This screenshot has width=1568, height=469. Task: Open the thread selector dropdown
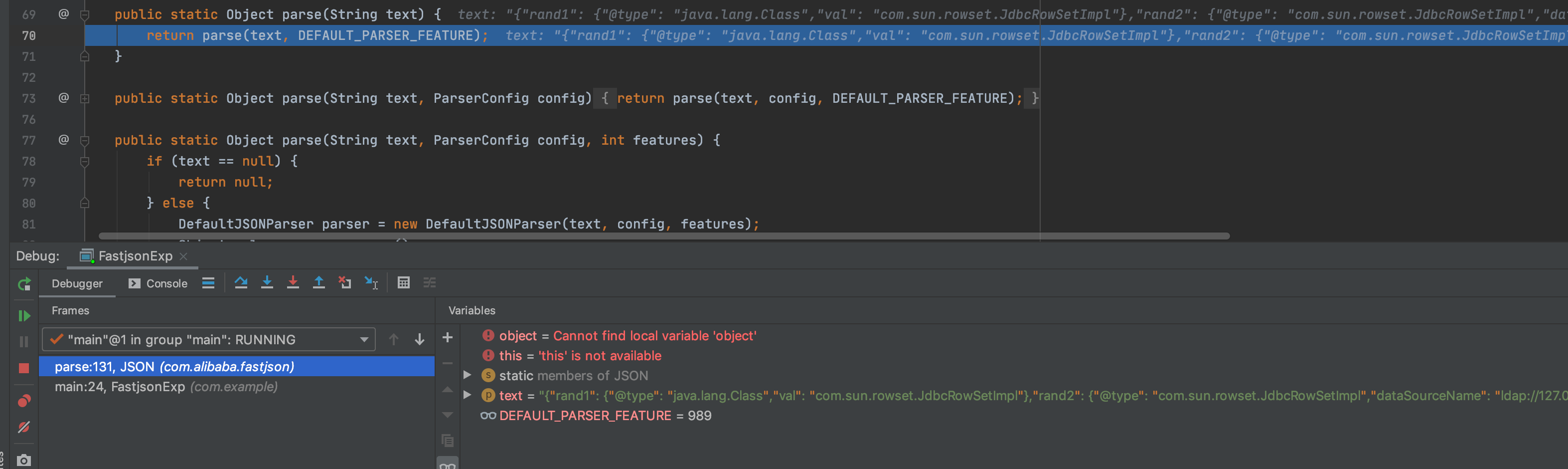pyautogui.click(x=208, y=340)
